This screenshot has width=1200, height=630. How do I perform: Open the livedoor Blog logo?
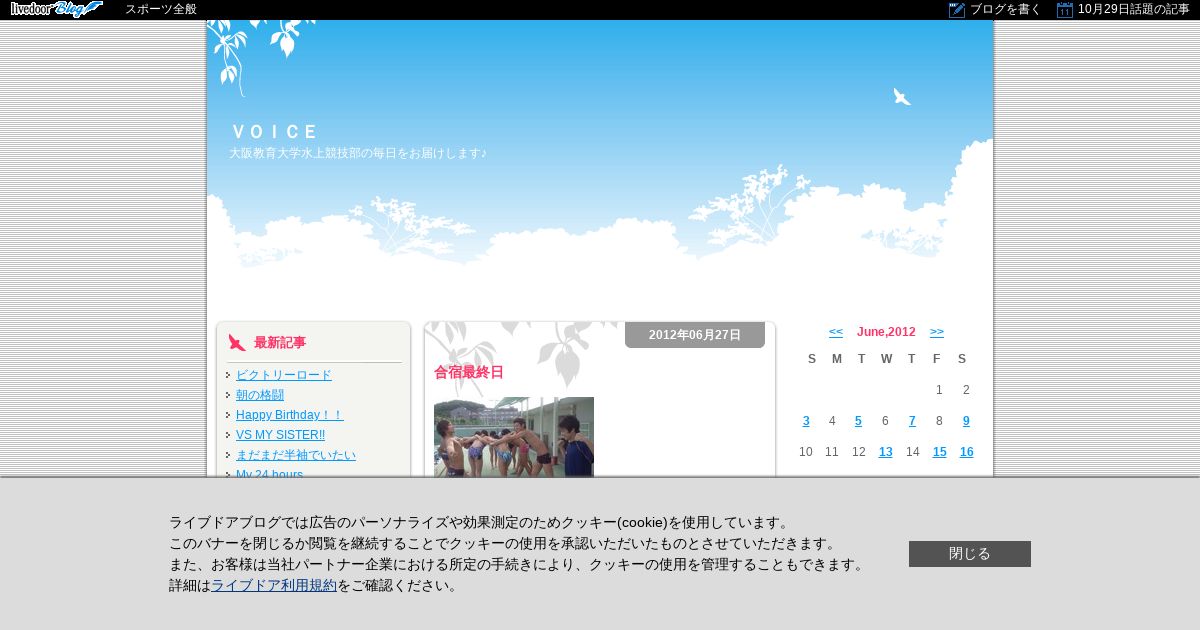coord(56,9)
